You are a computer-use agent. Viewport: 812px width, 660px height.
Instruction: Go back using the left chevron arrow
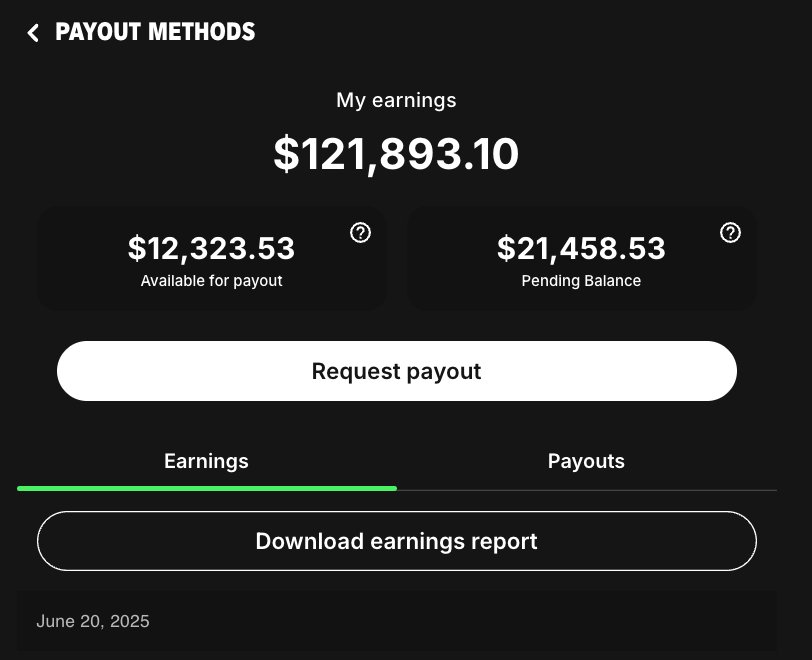click(33, 33)
